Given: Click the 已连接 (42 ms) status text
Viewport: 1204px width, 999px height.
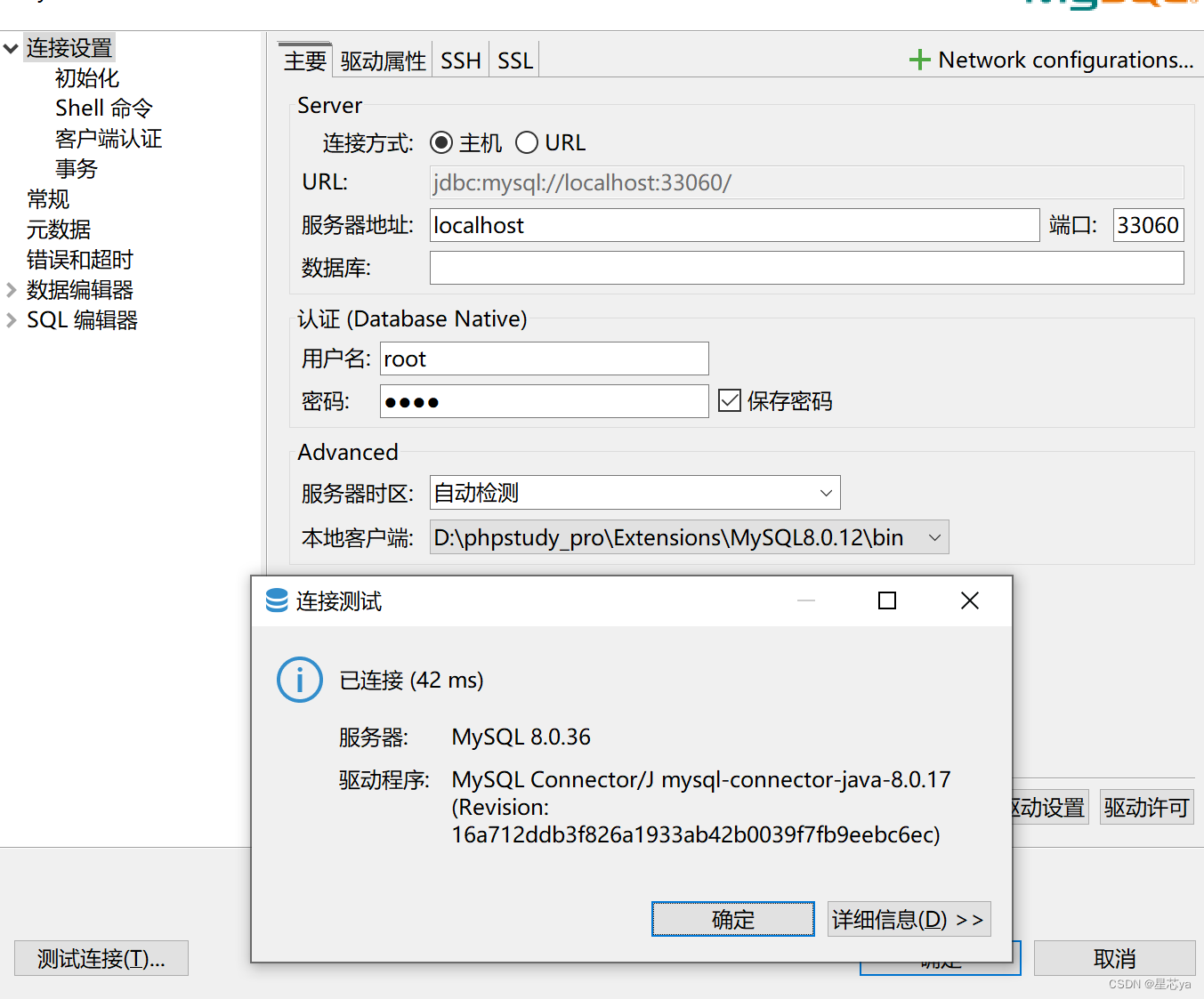Looking at the screenshot, I should coord(412,680).
